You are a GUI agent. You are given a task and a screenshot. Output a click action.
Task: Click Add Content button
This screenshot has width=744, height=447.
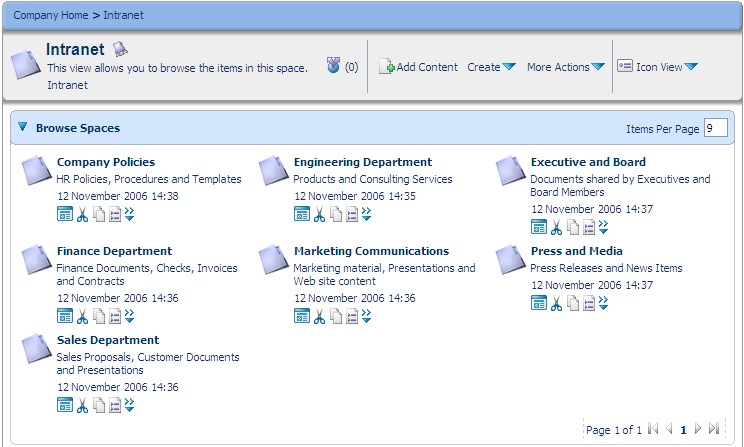(x=418, y=67)
